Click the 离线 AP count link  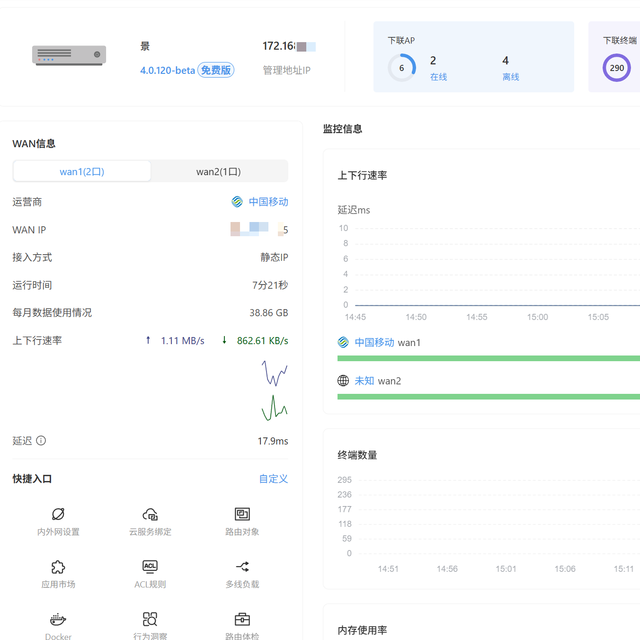(x=511, y=77)
